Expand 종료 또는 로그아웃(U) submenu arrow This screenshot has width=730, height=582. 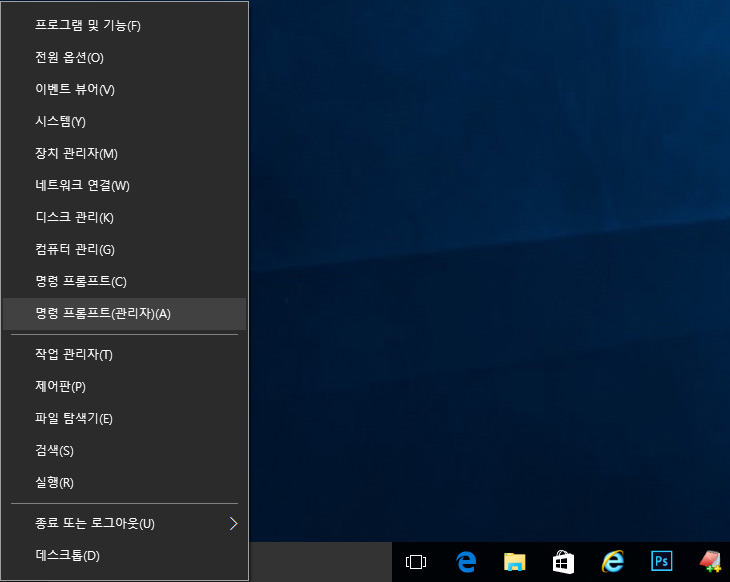234,524
